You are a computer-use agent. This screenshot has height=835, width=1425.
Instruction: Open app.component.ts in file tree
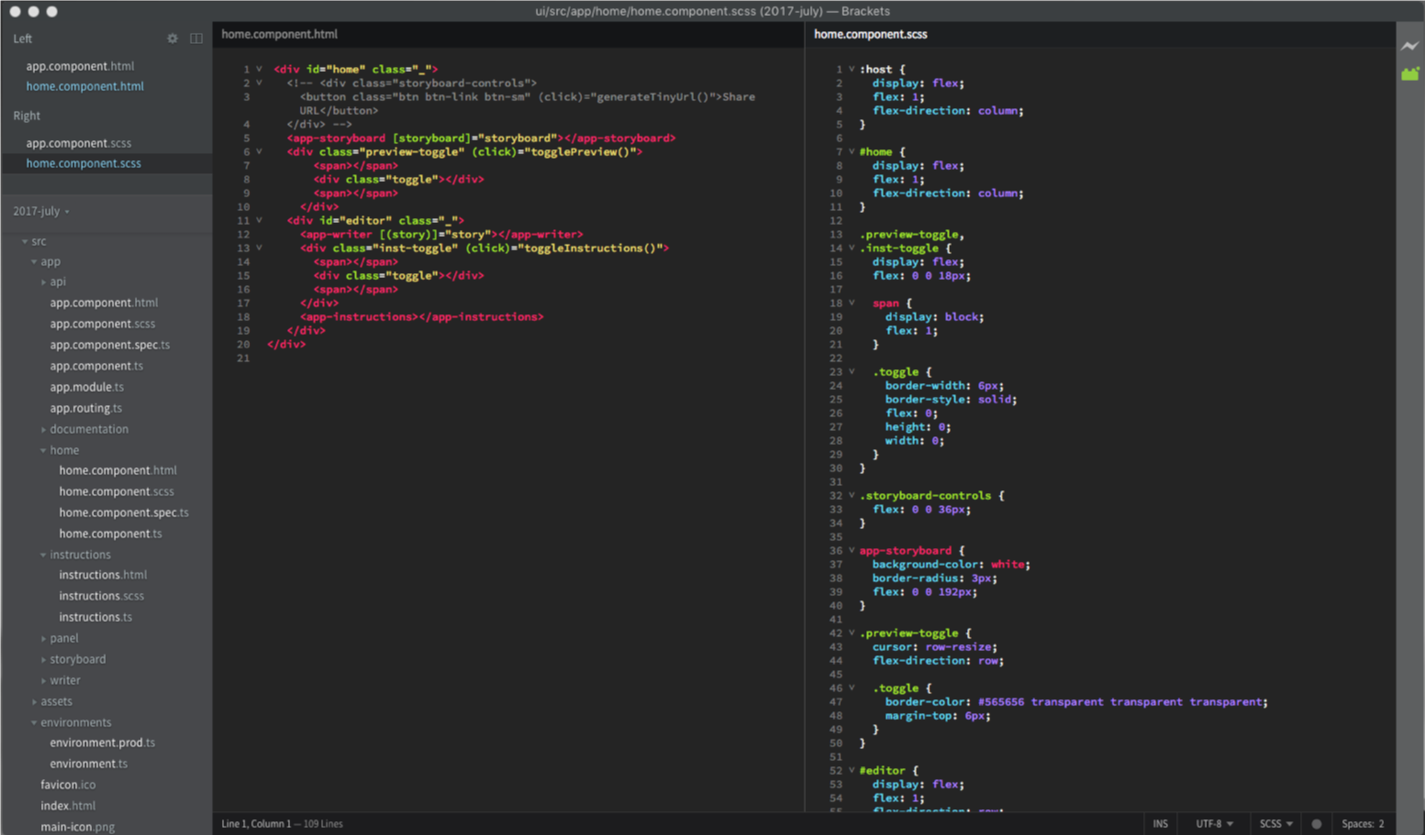[97, 366]
